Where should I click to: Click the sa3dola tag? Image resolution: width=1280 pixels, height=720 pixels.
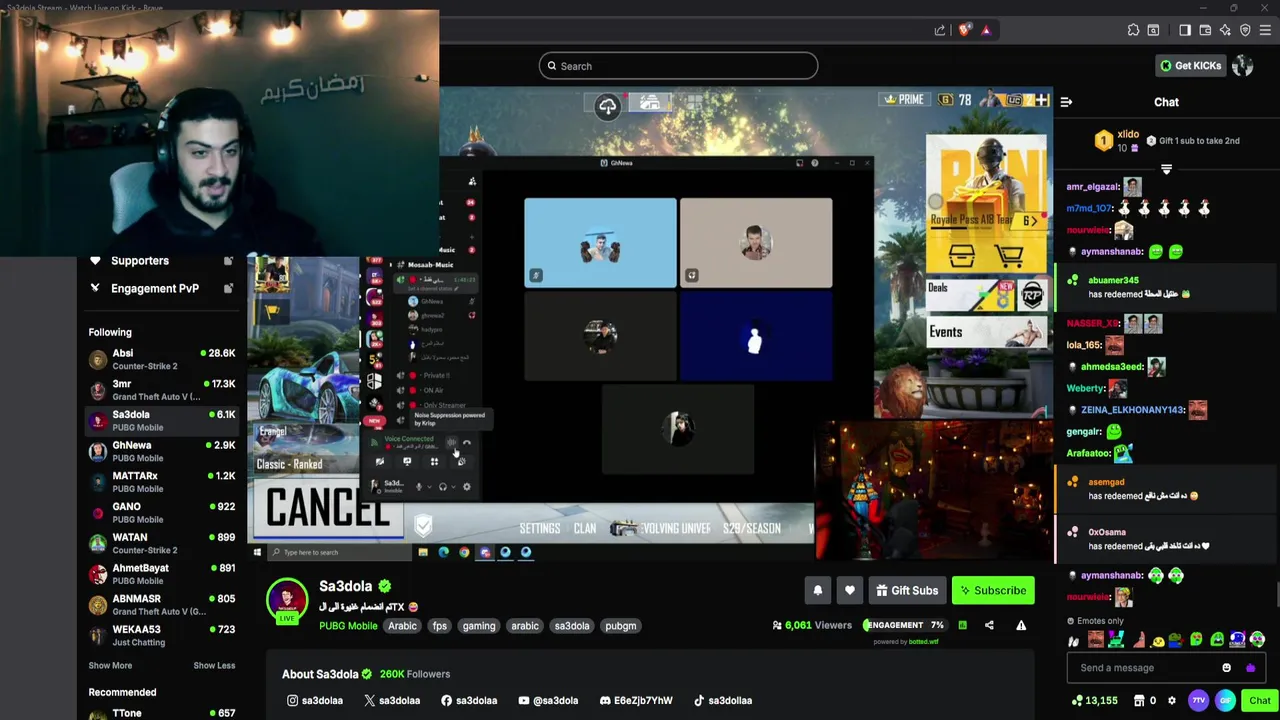572,626
